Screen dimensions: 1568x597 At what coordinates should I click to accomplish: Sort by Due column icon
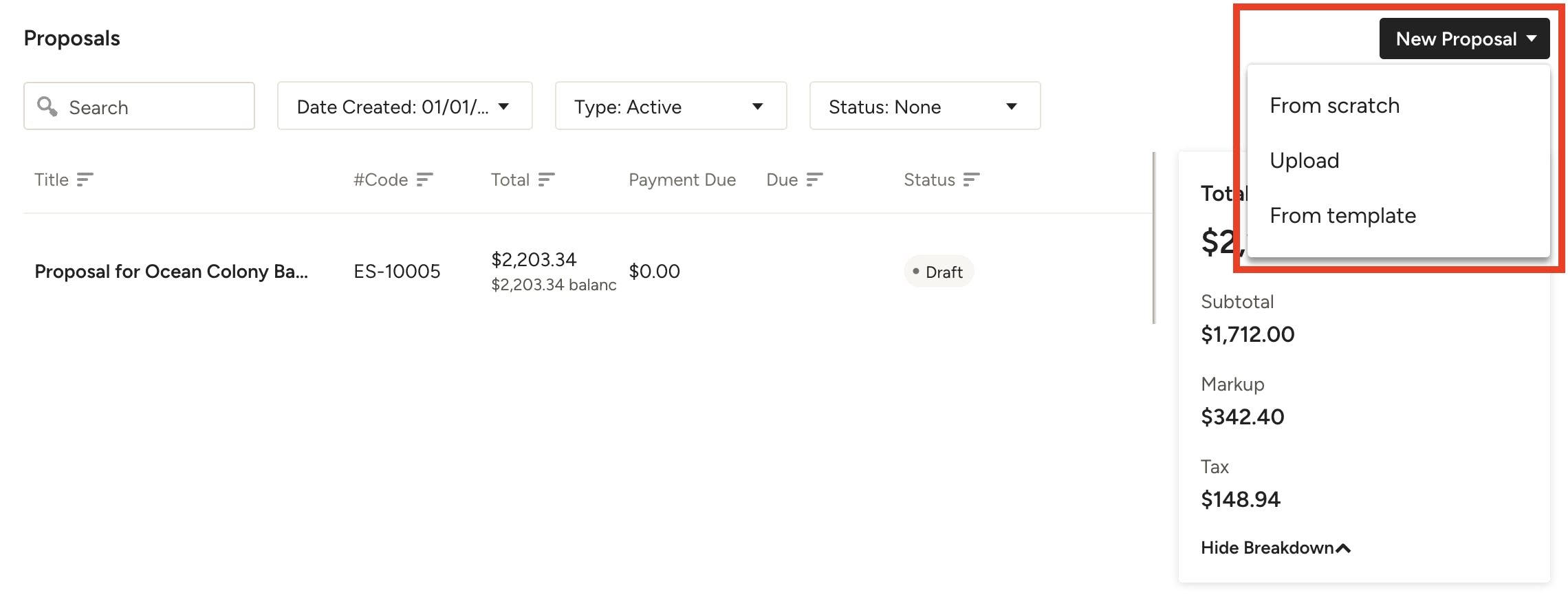point(814,180)
